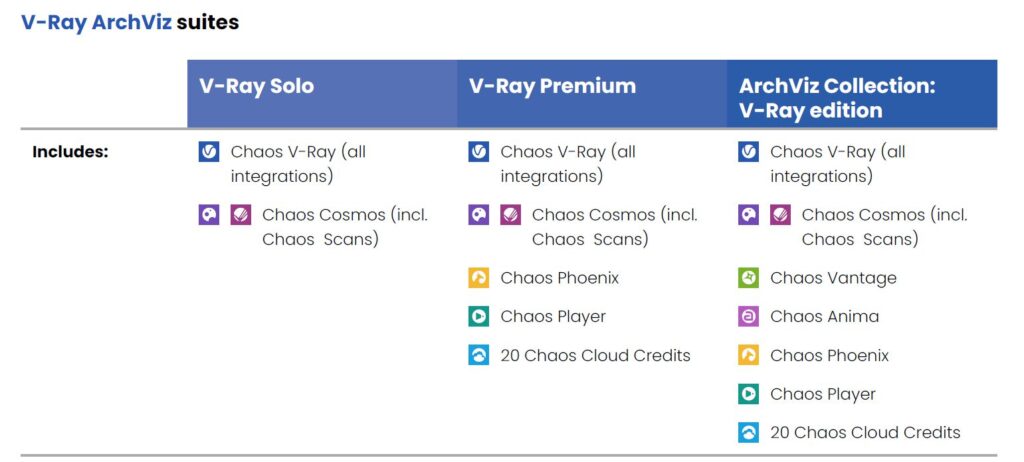Image resolution: width=1024 pixels, height=462 pixels.
Task: Click 20 Chaos Cloud Credits under V-Ray Premium
Action: [x=596, y=355]
